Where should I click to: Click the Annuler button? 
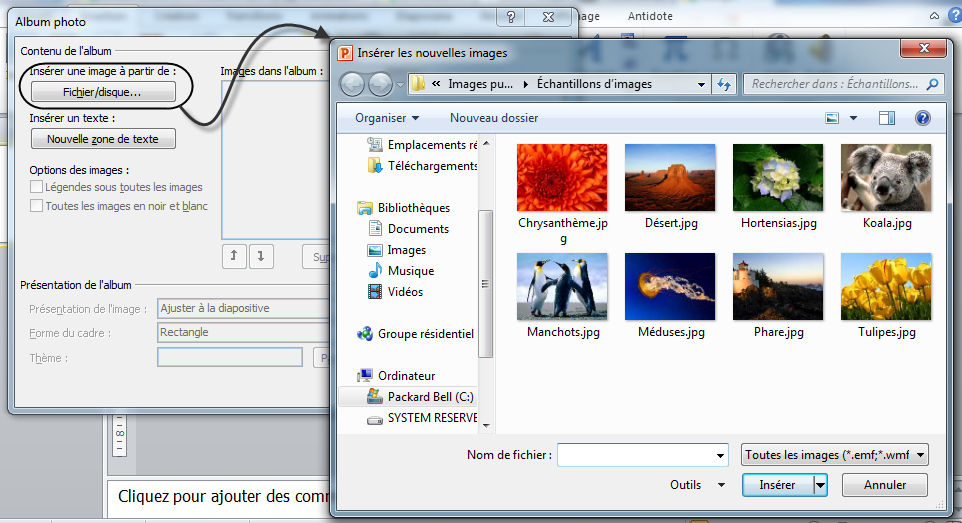click(885, 485)
